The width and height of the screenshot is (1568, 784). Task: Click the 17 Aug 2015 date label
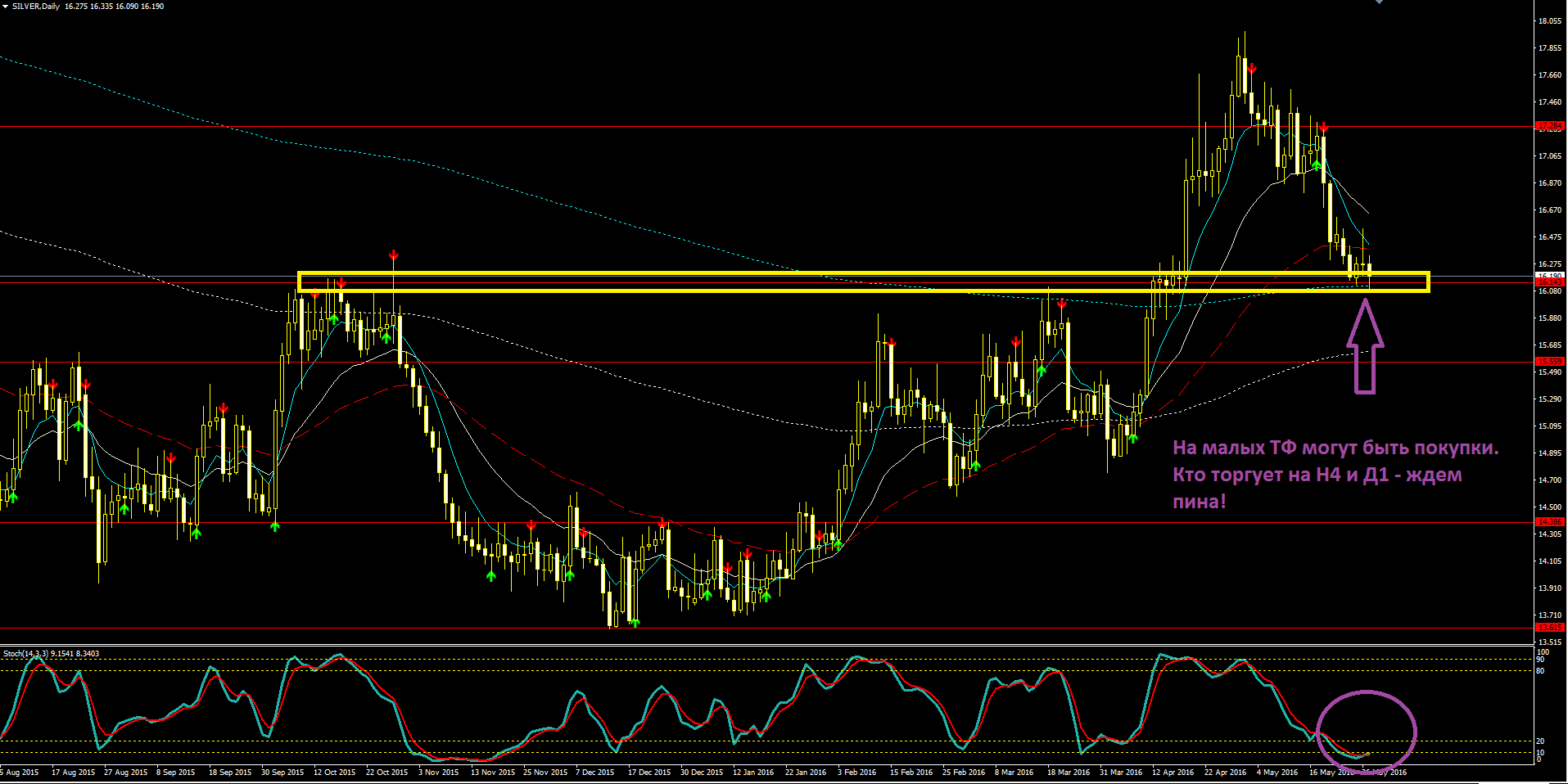(73, 773)
